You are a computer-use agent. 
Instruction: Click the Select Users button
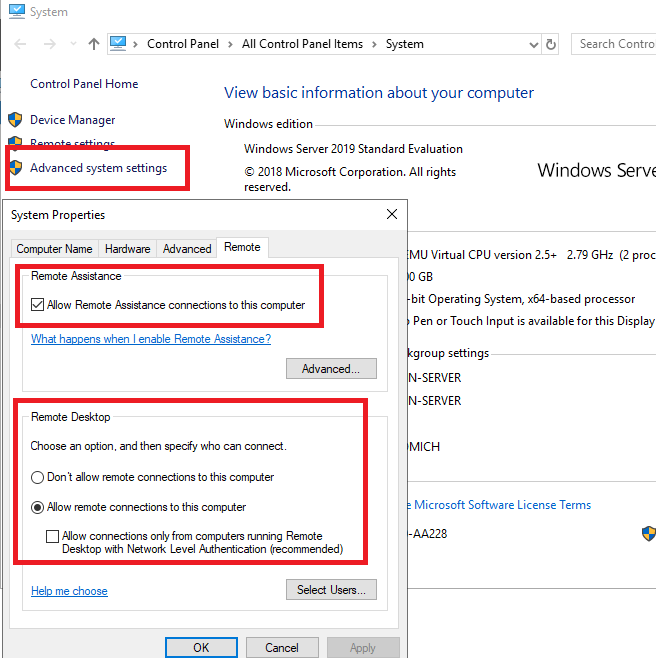(331, 590)
